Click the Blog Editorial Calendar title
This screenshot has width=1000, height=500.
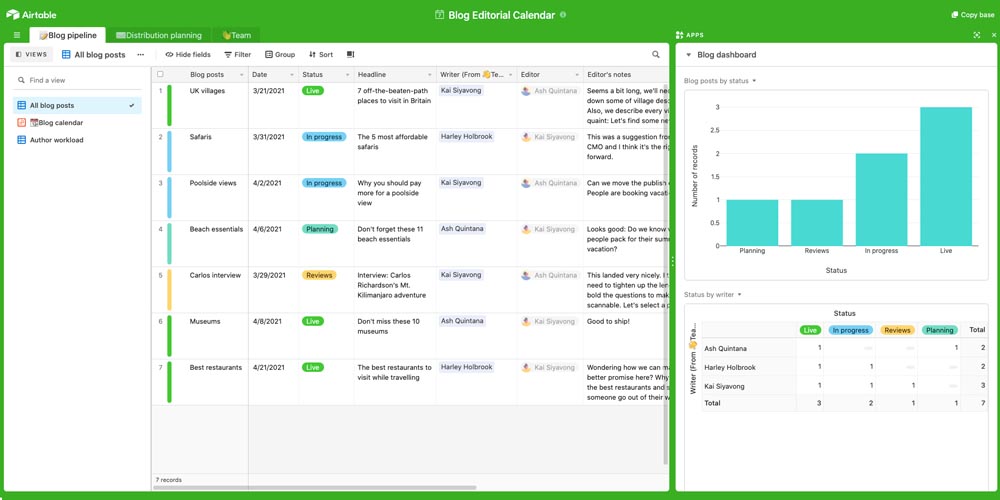501,15
